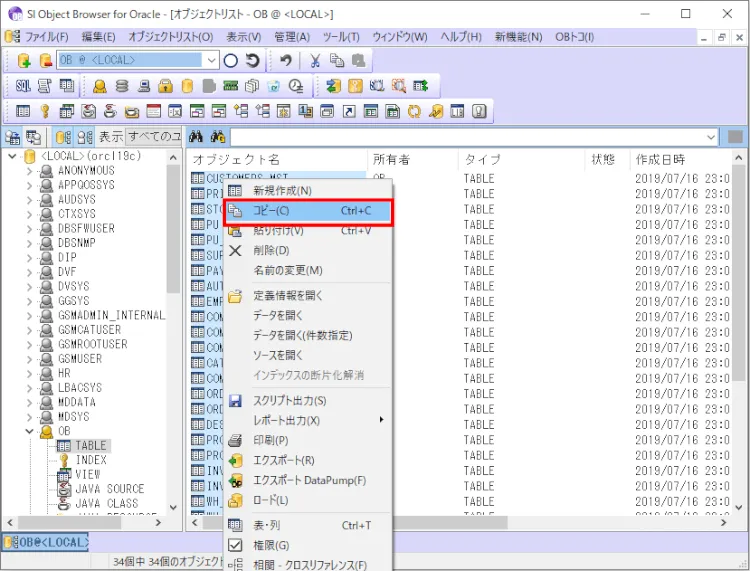Expand the GSMUSER tree node
This screenshot has height=571, width=750.
coord(29,359)
